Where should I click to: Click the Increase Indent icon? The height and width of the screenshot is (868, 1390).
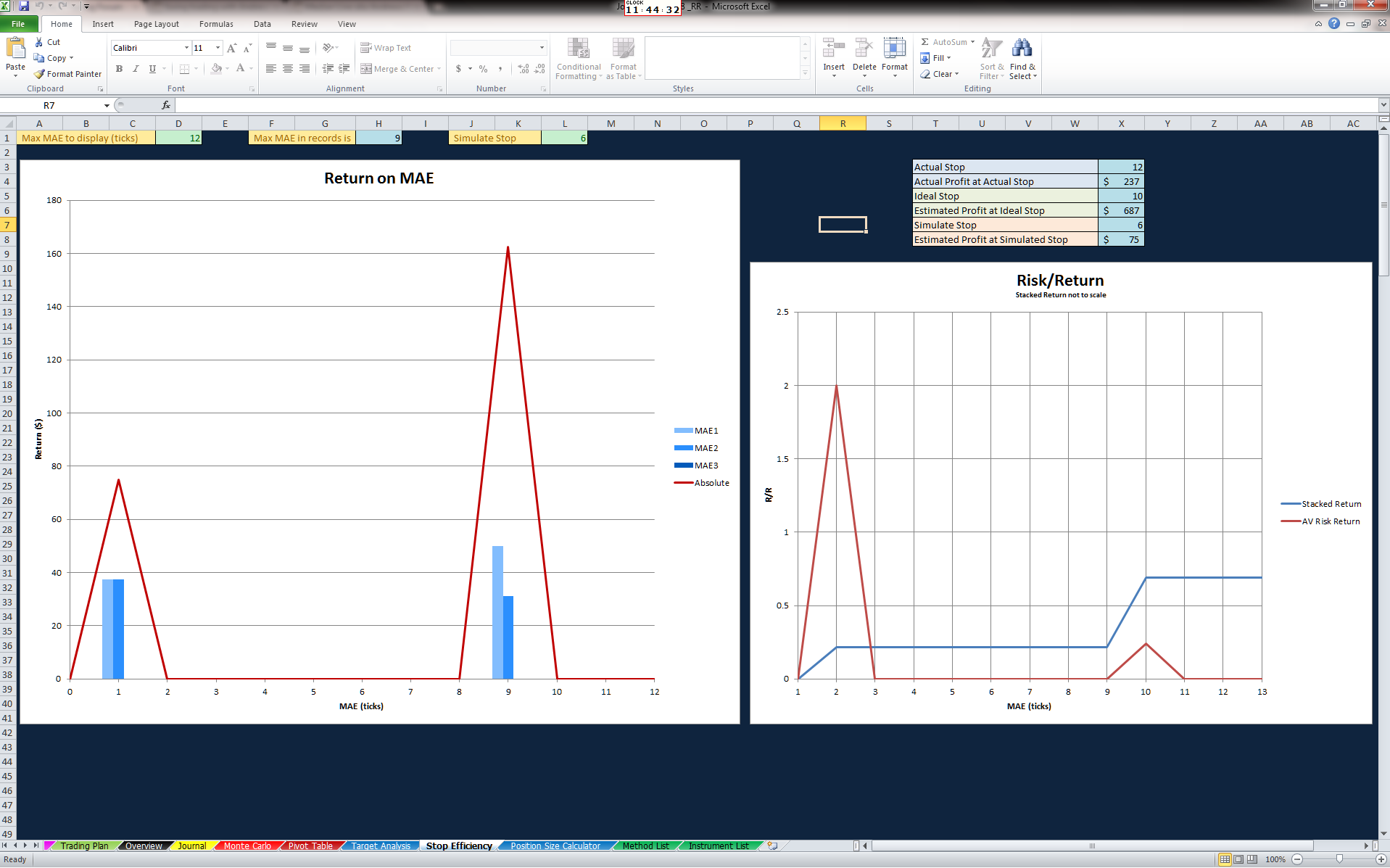(344, 69)
